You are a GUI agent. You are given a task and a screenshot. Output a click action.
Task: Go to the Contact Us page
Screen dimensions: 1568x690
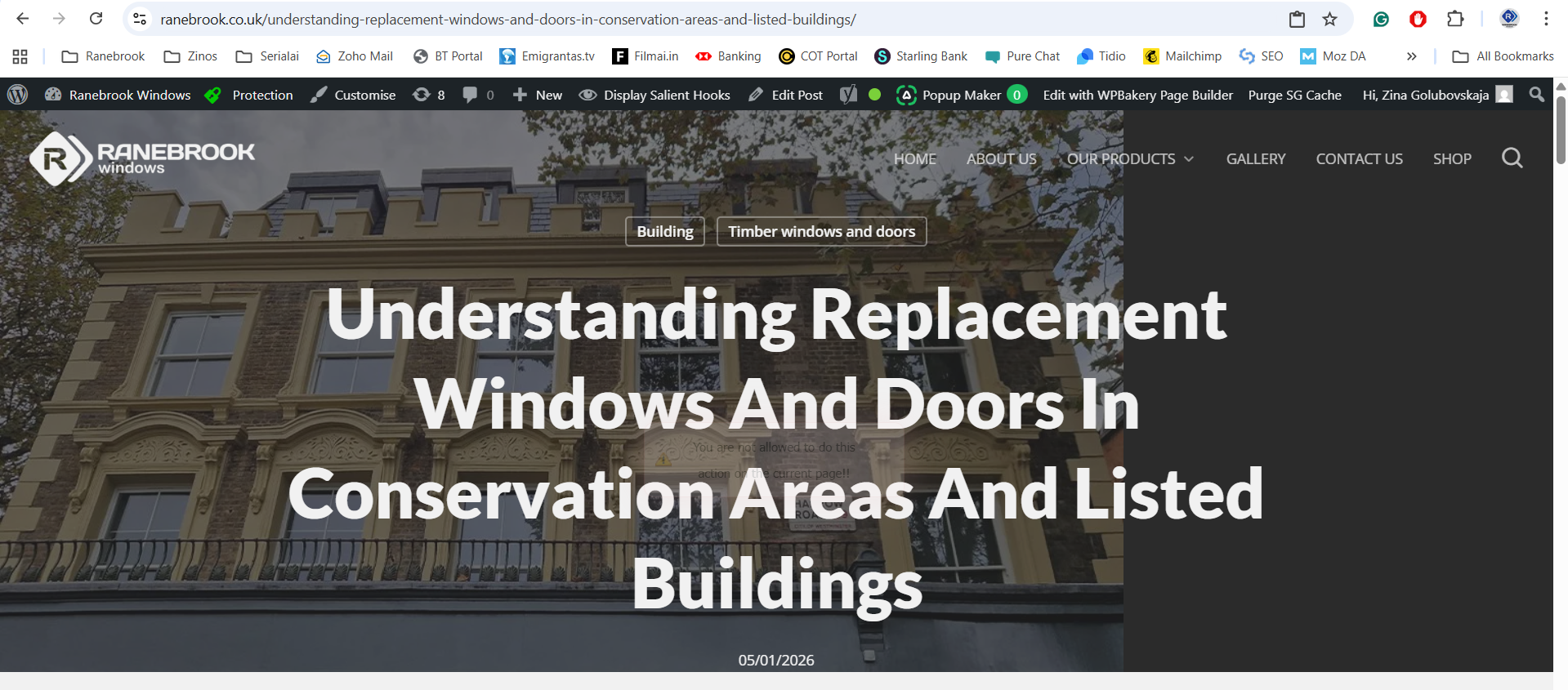[x=1359, y=159]
